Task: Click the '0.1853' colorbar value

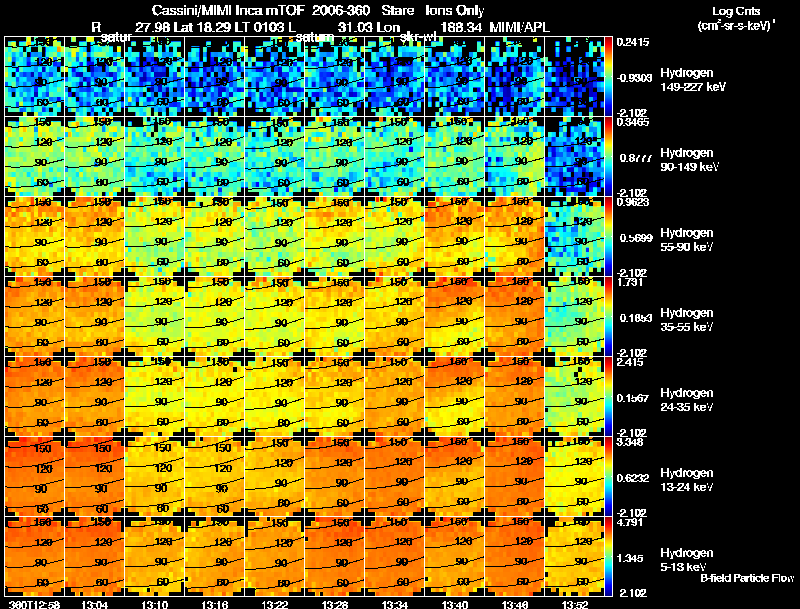Action: click(x=636, y=318)
